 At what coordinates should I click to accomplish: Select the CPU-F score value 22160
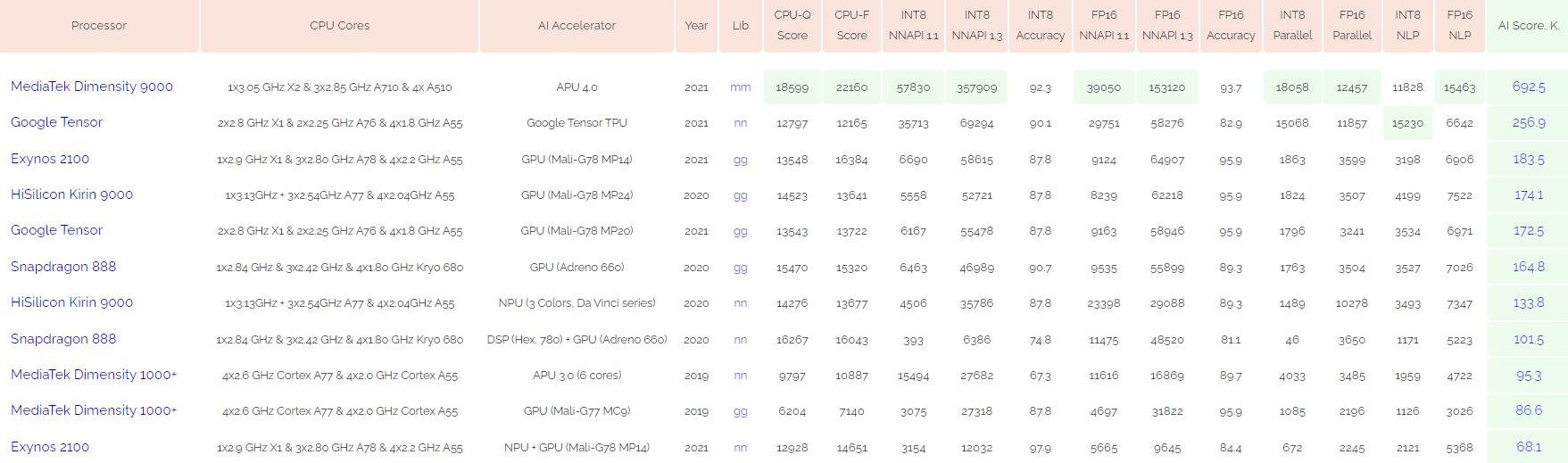pos(852,87)
